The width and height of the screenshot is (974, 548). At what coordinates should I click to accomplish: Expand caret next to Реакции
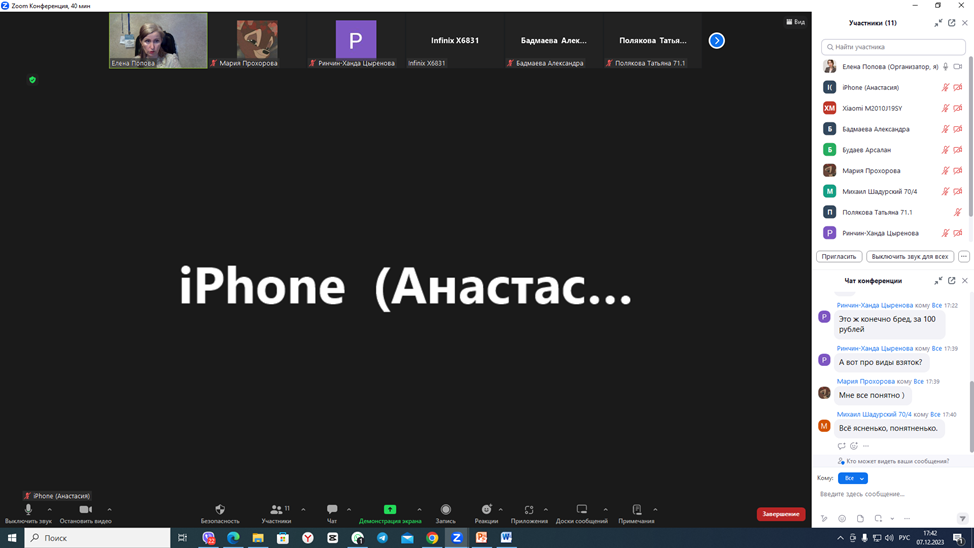[x=501, y=509]
